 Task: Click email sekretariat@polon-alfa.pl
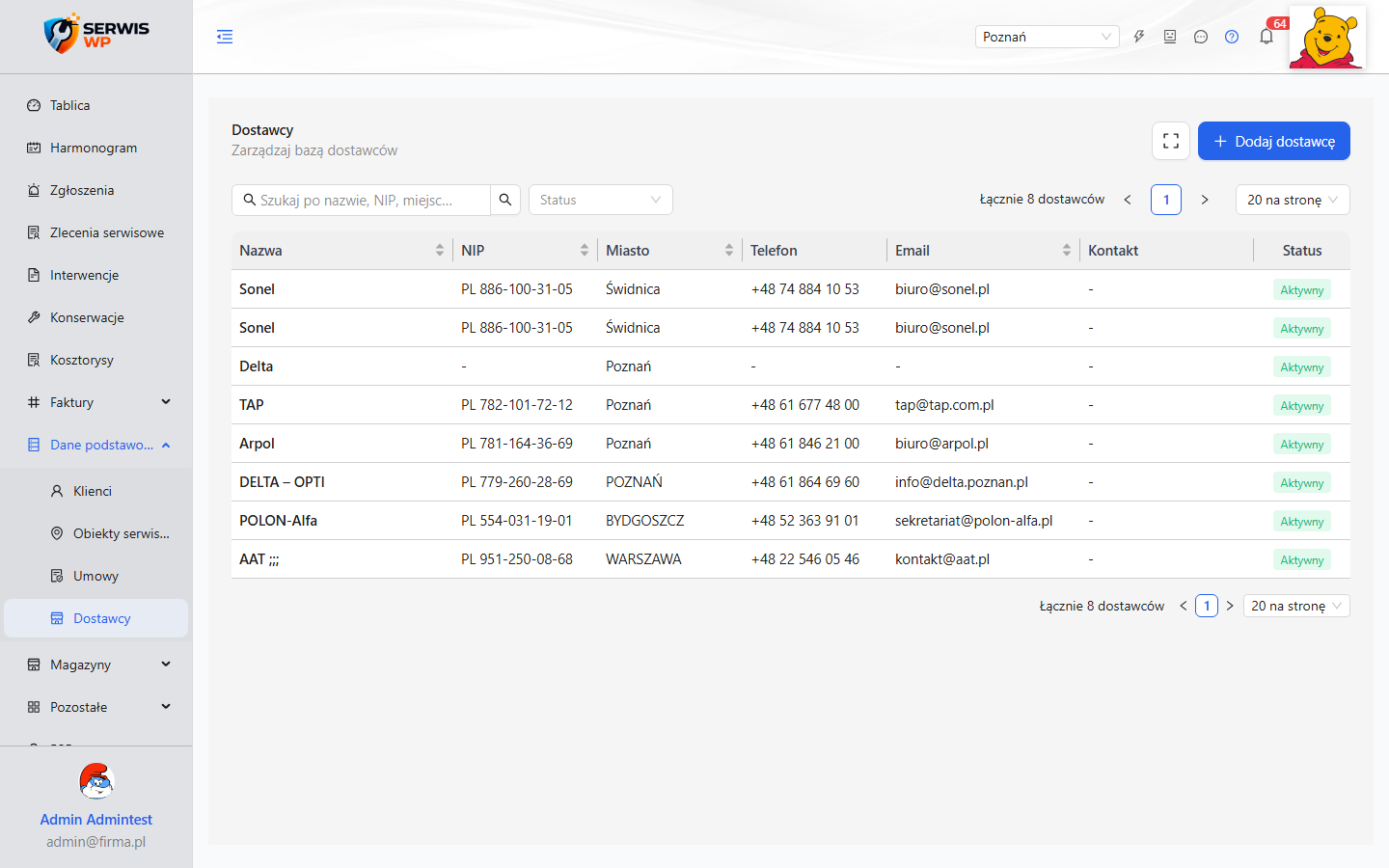(974, 521)
